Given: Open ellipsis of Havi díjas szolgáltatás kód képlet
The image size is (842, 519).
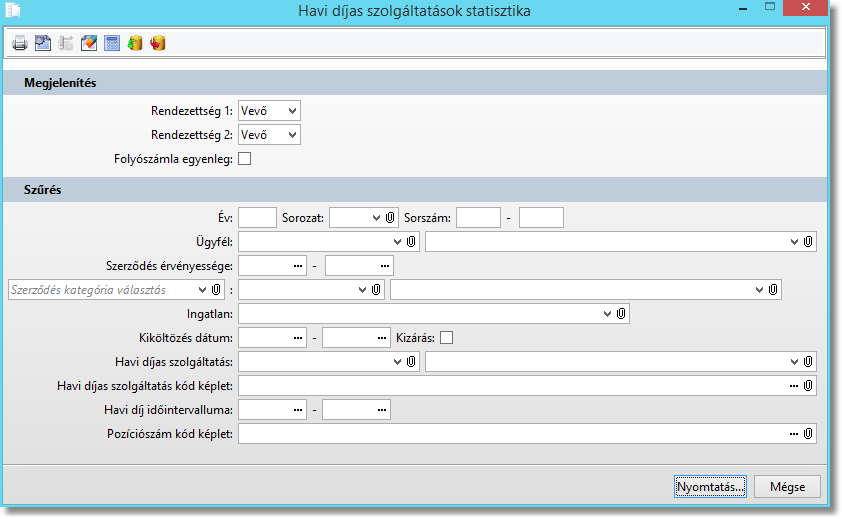Looking at the screenshot, I should click(x=794, y=386).
